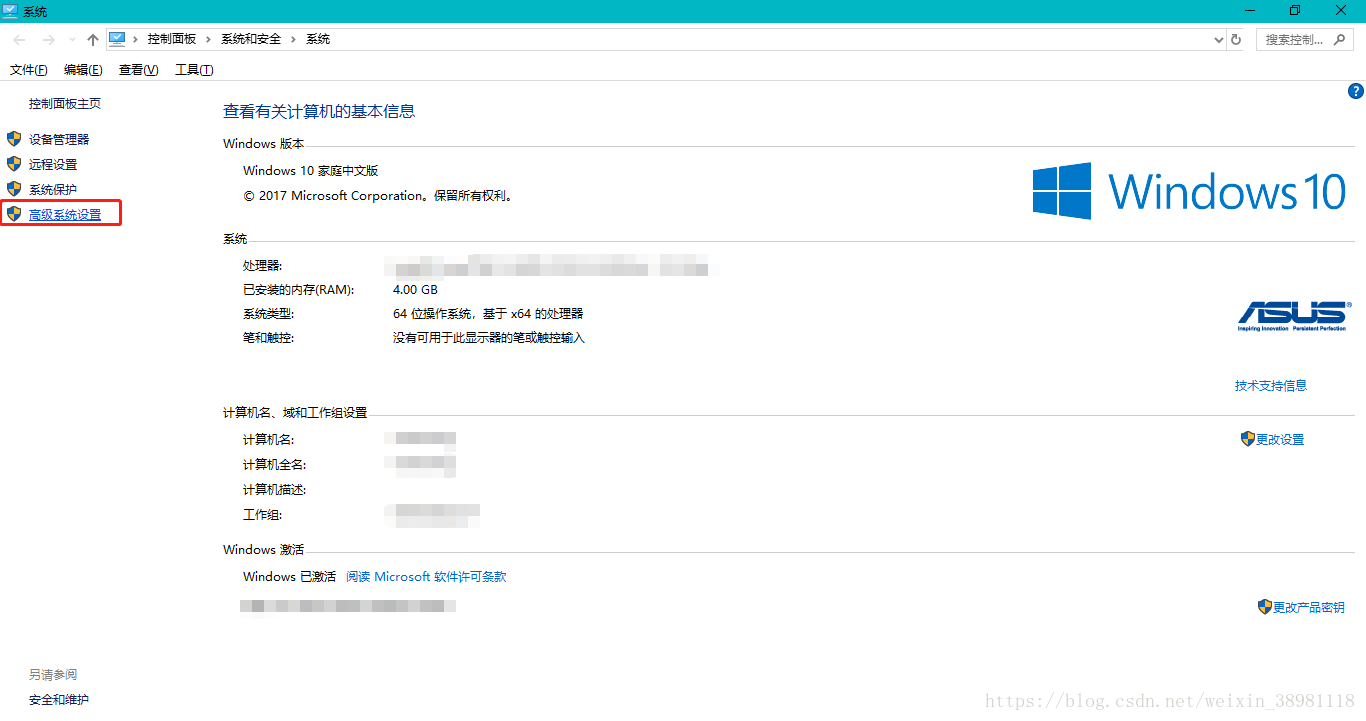1366x721 pixels.
Task: Click the back navigation arrow
Action: 19,39
